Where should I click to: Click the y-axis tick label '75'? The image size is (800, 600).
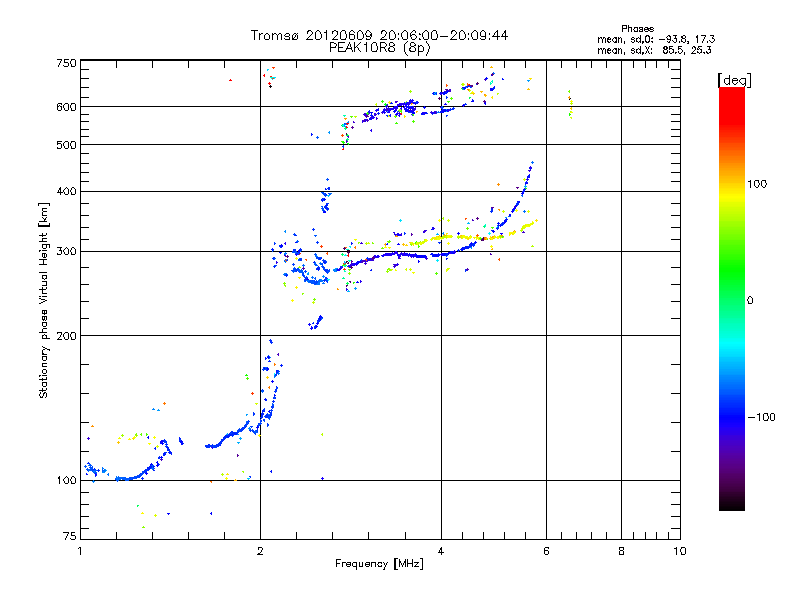coord(70,536)
